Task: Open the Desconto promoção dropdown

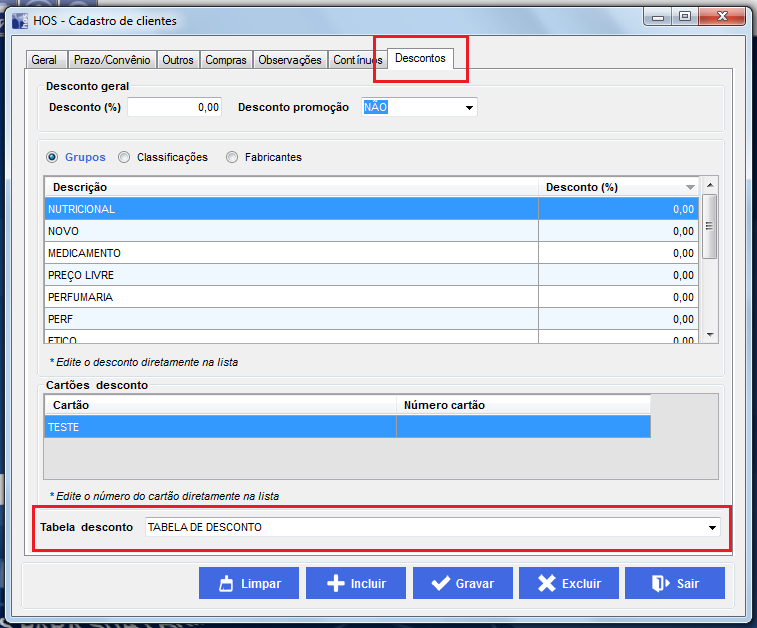Action: click(x=469, y=107)
